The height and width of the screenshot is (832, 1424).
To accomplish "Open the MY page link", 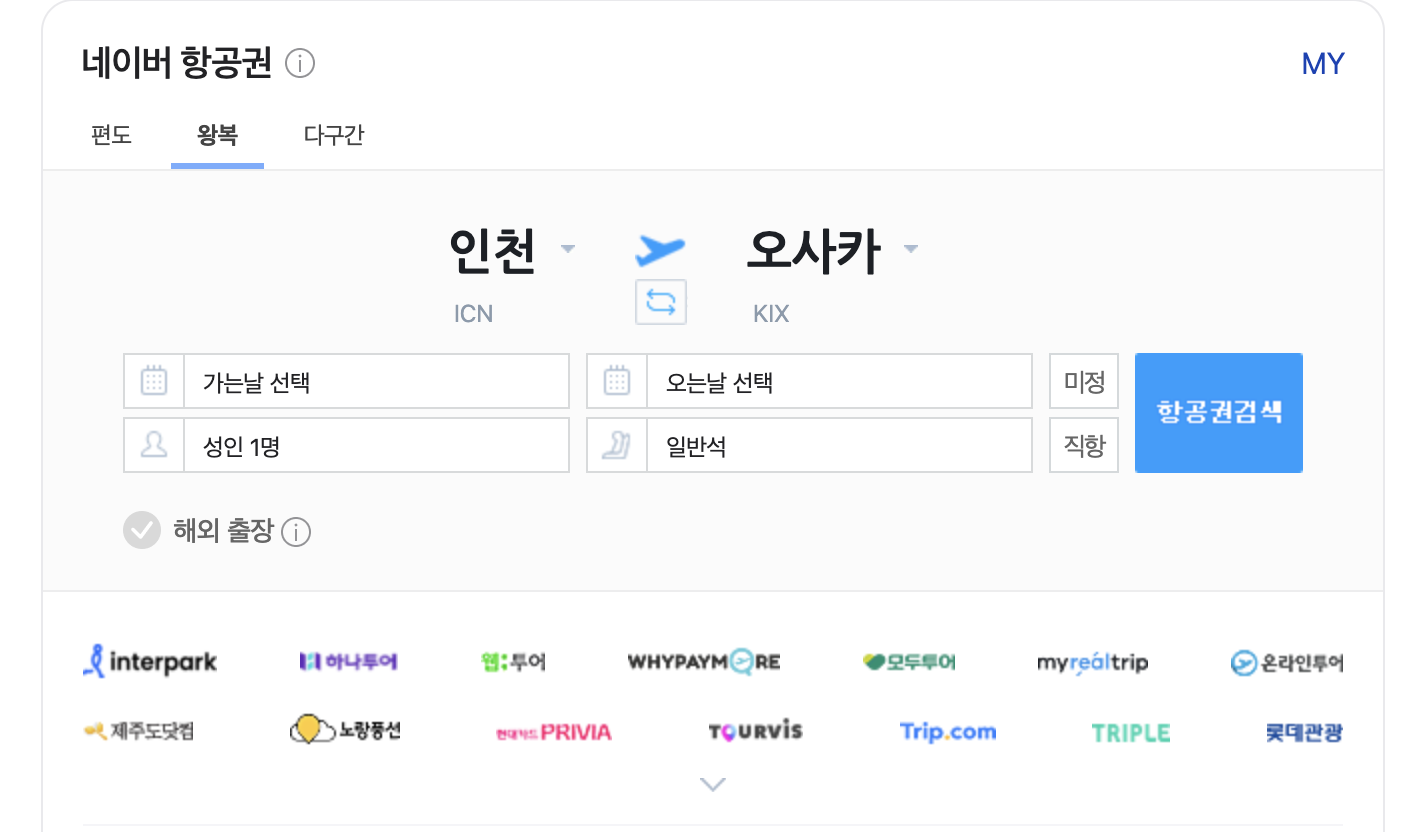I will [x=1323, y=63].
